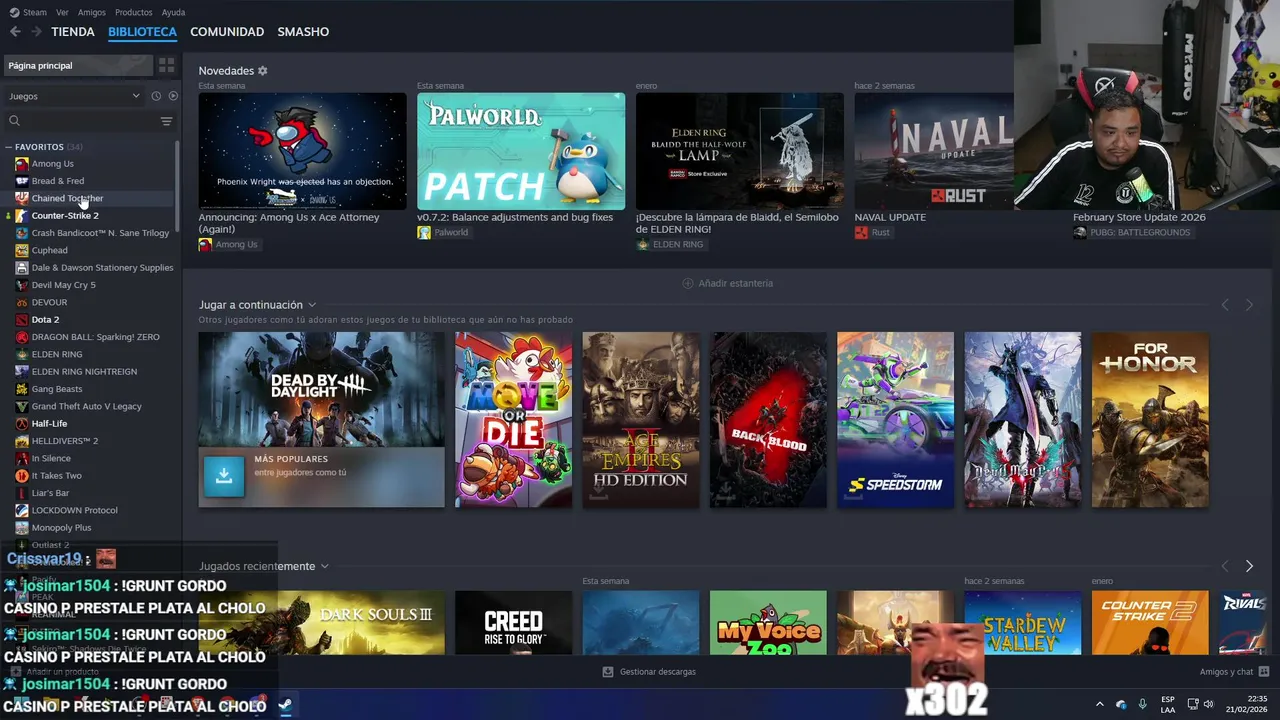
Task: Open Gestionar descargas link
Action: click(x=657, y=672)
